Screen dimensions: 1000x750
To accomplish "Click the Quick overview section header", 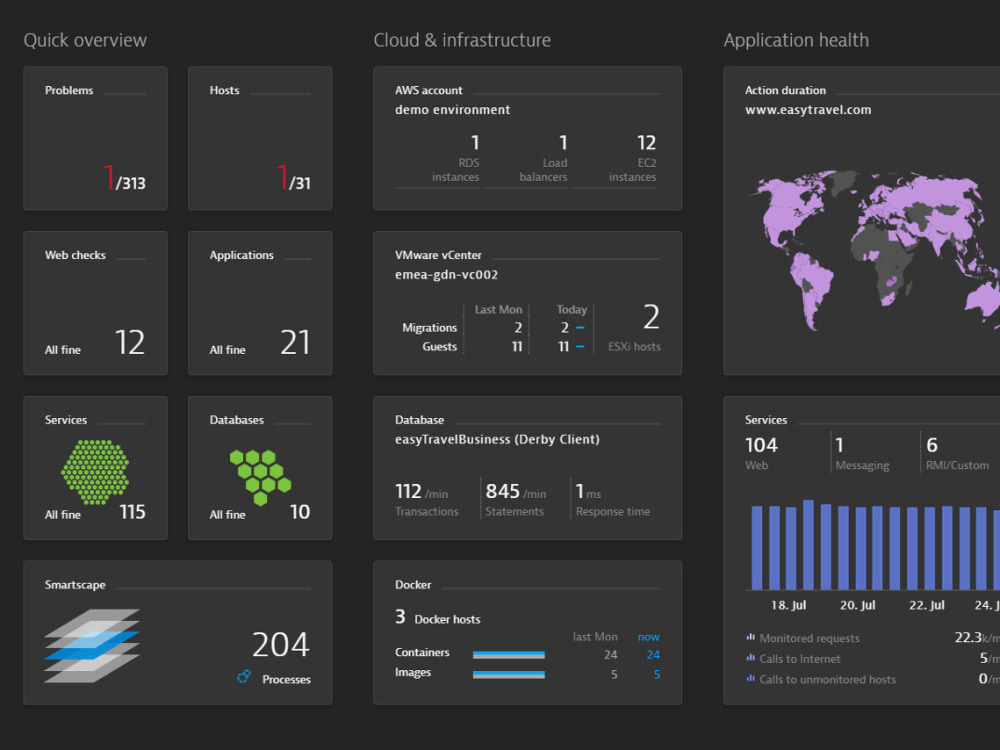I will (85, 40).
